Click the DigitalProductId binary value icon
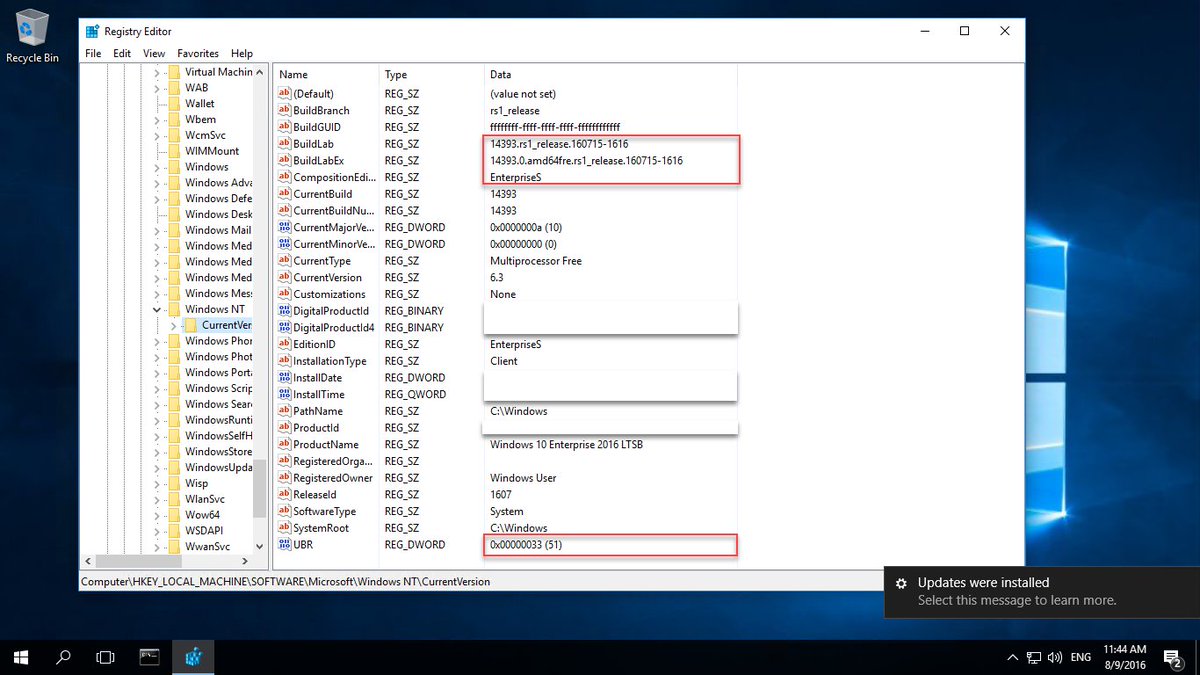Screen dimensions: 1200x675 pyautogui.click(x=284, y=311)
